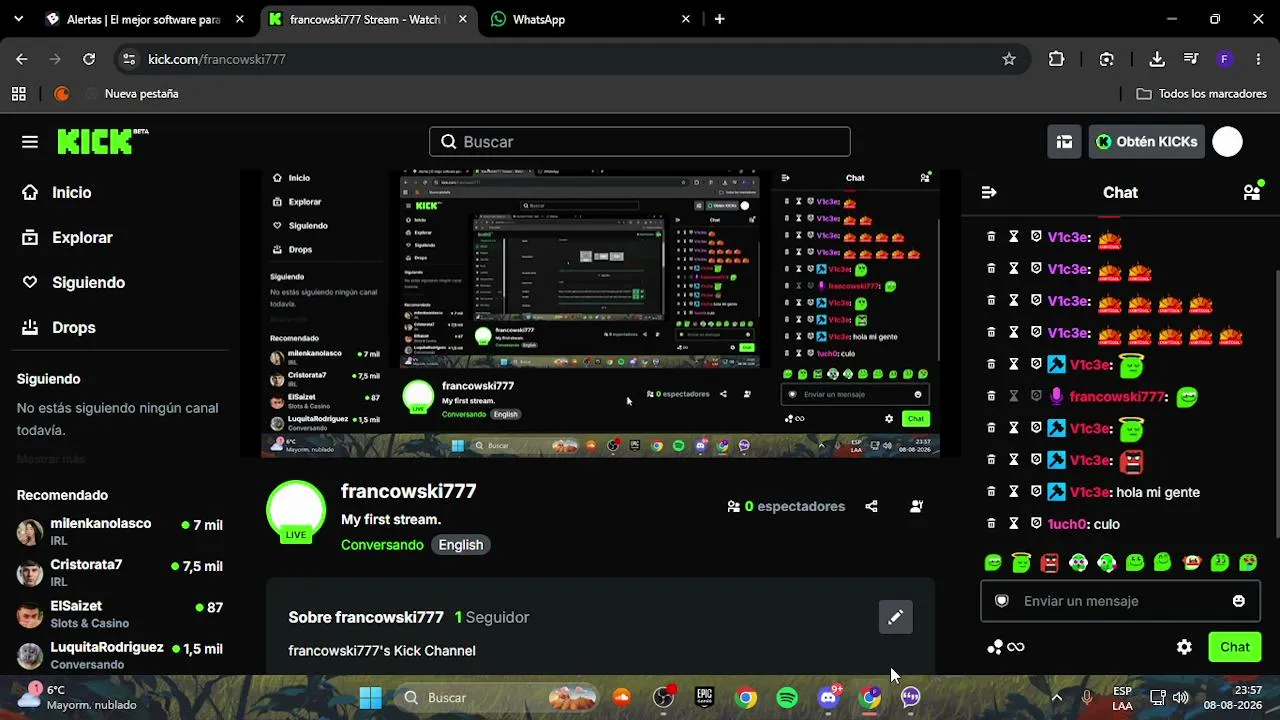The width and height of the screenshot is (1280, 720).
Task: Edit the 'Sobre francowski777' section with pencil
Action: tap(895, 617)
